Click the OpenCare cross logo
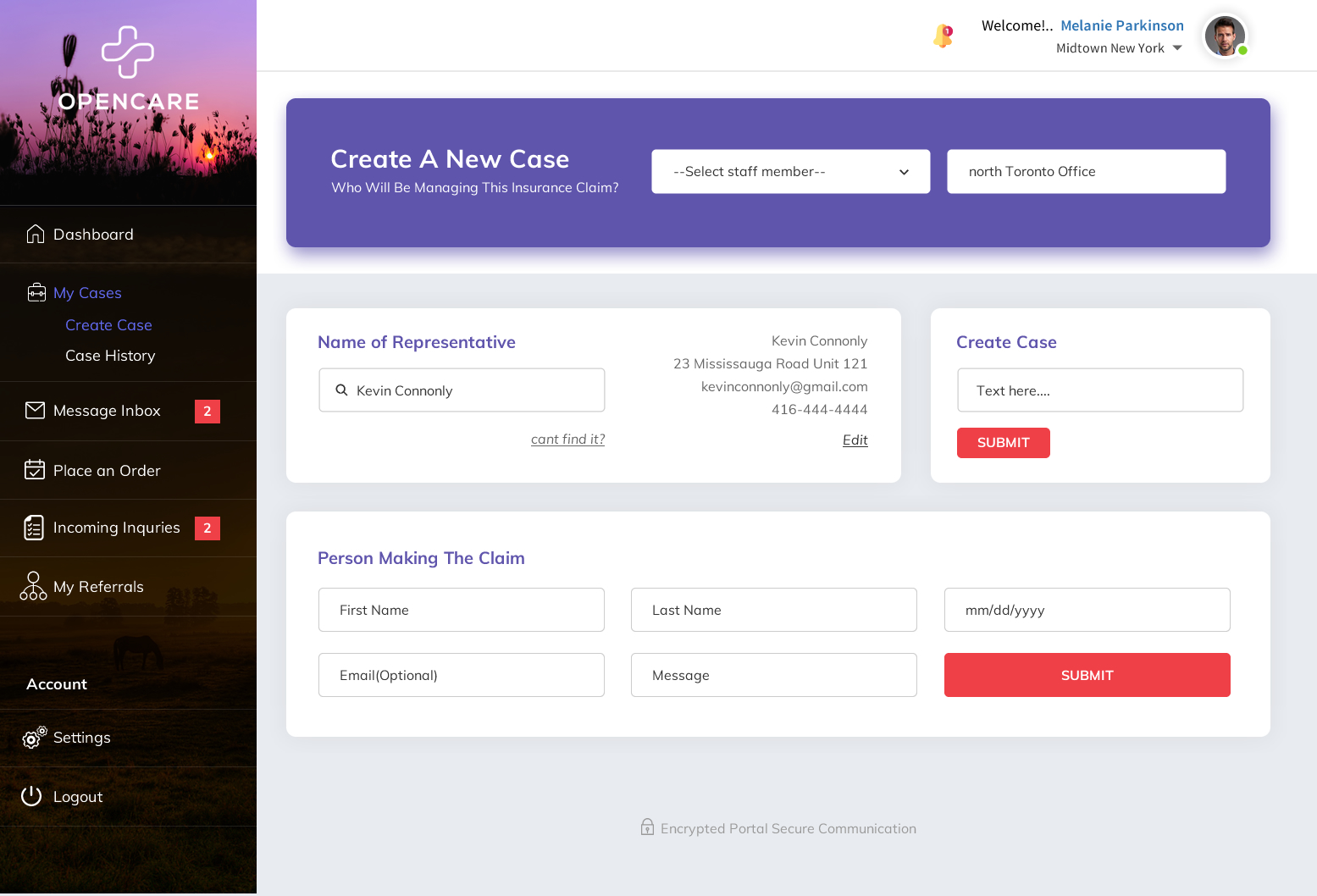This screenshot has width=1317, height=896. point(128,52)
